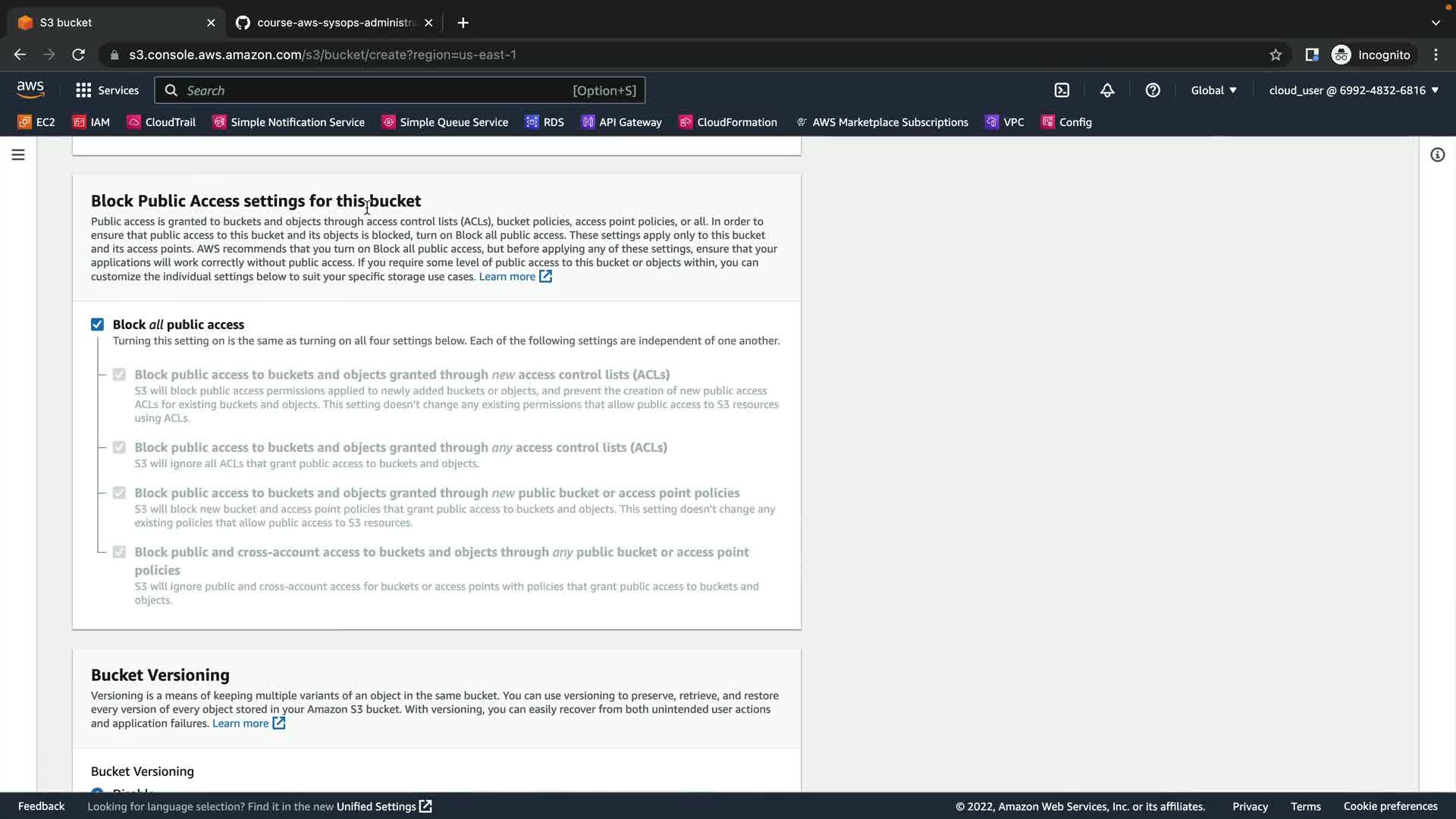The image size is (1456, 819).
Task: Open the cloud_user account dropdown
Action: click(x=1354, y=90)
